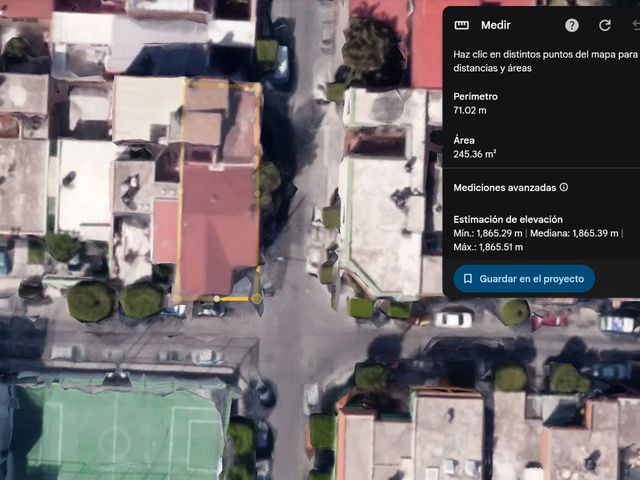Click the Estimación de elevación label
The image size is (640, 480).
pos(508,220)
